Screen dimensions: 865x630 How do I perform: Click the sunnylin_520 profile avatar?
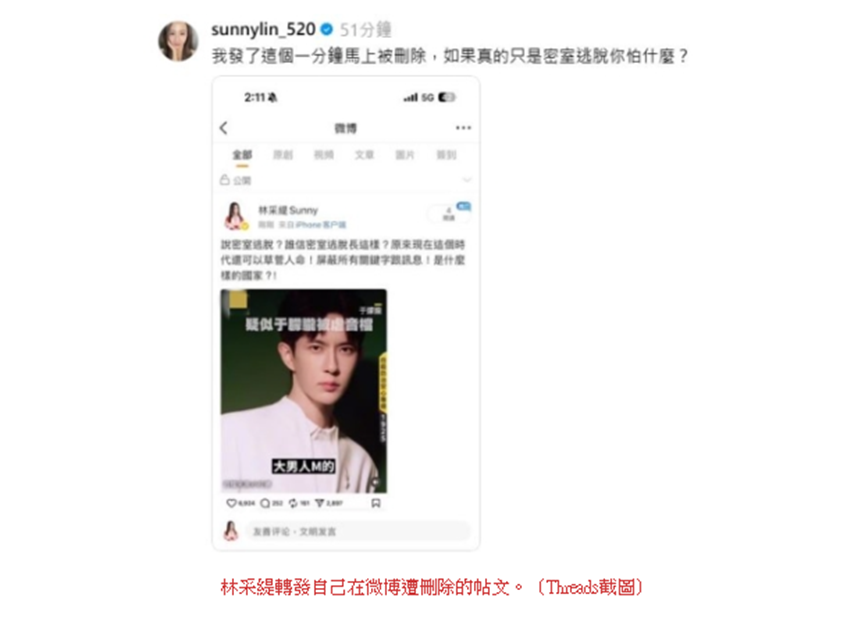(x=178, y=41)
